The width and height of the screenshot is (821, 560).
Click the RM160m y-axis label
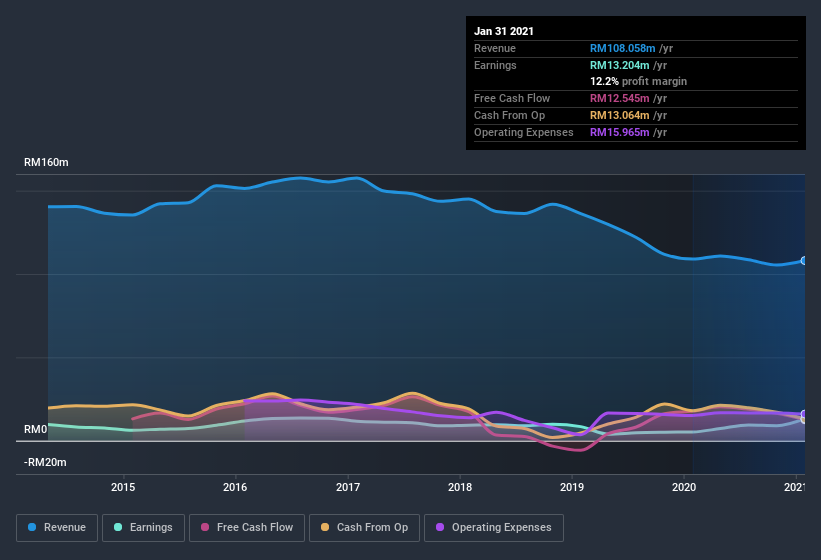(46, 162)
